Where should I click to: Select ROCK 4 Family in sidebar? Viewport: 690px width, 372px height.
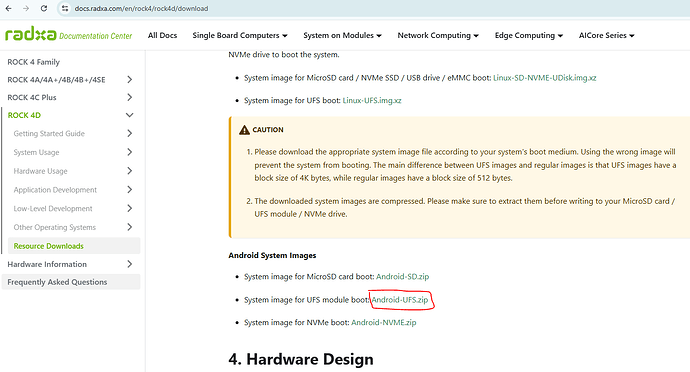click(33, 62)
